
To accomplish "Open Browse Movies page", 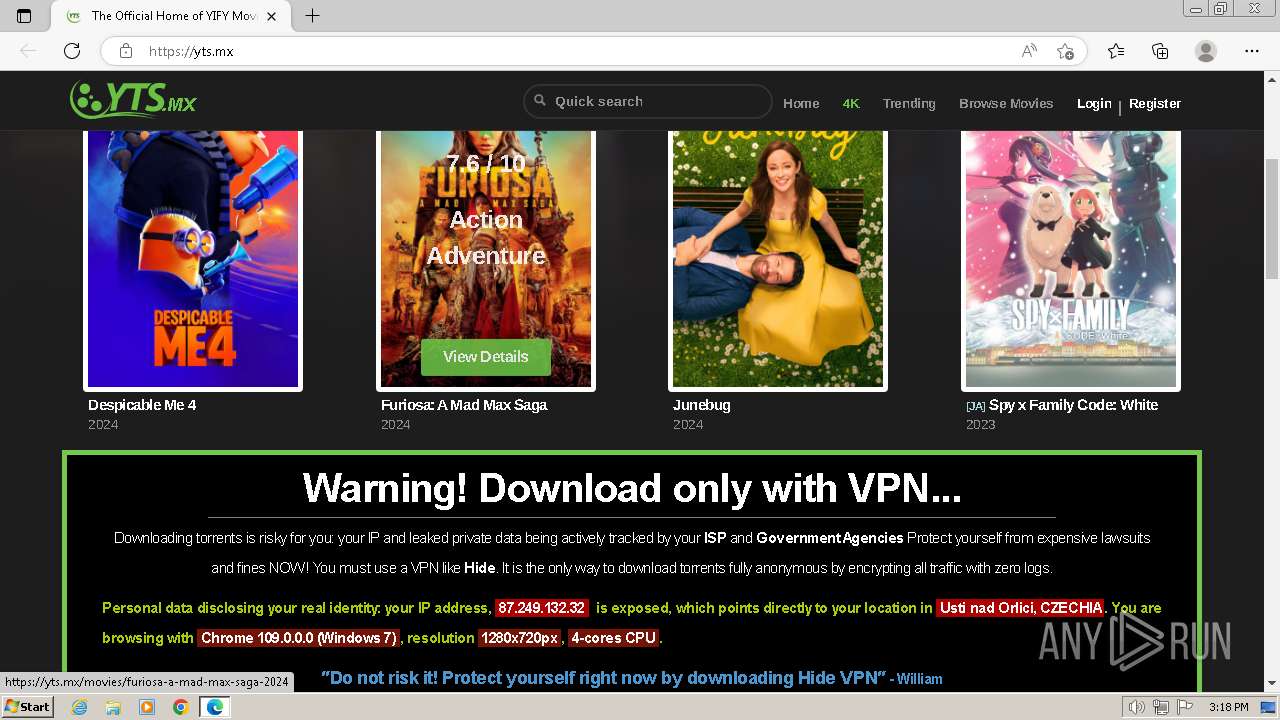I will (1006, 103).
